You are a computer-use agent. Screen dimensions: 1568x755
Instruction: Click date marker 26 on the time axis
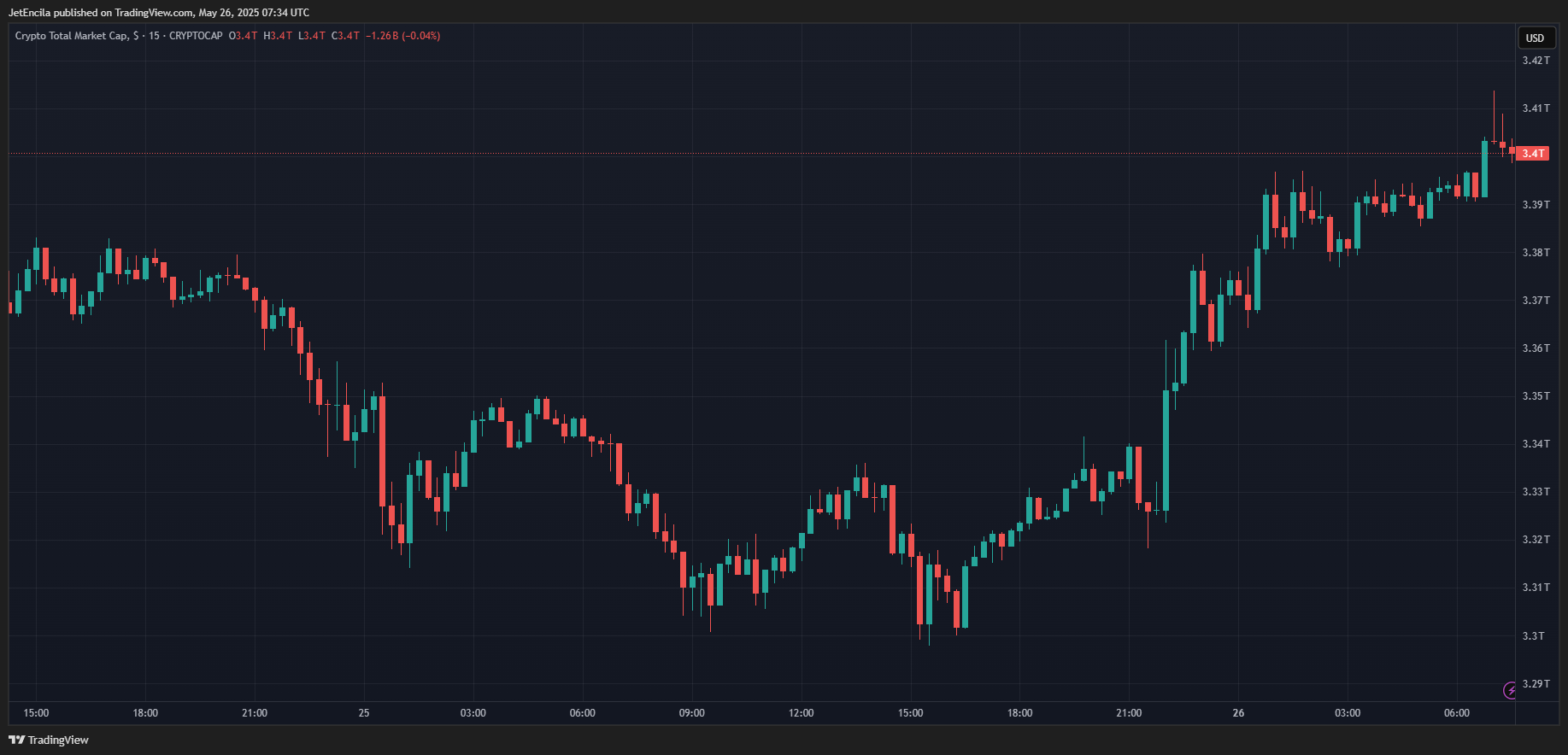(1238, 713)
